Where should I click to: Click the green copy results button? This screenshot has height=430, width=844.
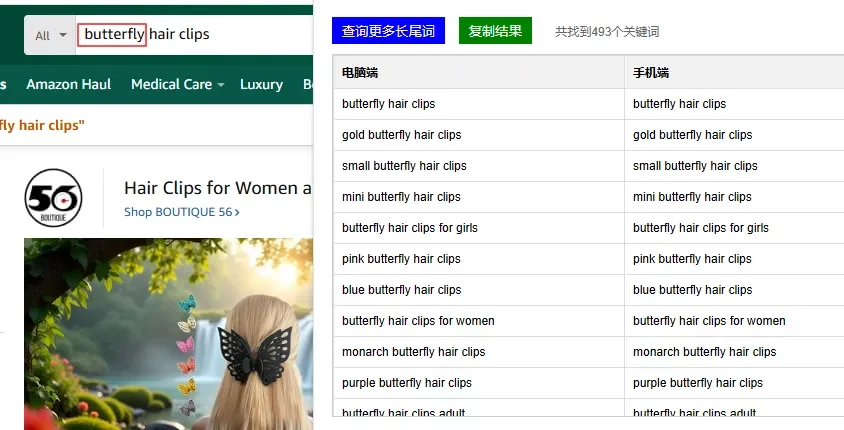pyautogui.click(x=495, y=31)
